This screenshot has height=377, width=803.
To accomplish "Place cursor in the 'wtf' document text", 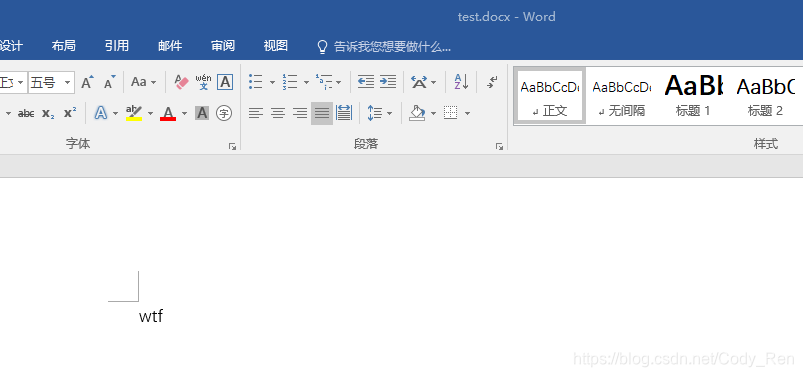I will pyautogui.click(x=151, y=317).
